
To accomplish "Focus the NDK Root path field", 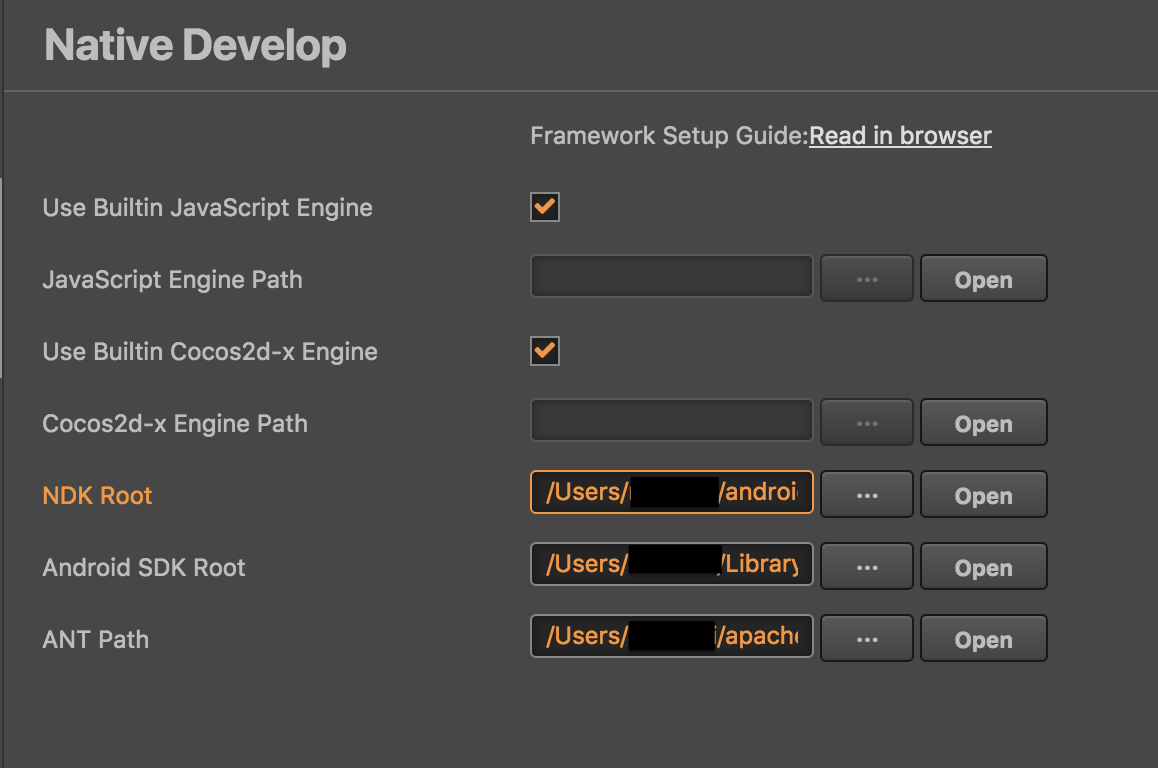I will point(671,493).
